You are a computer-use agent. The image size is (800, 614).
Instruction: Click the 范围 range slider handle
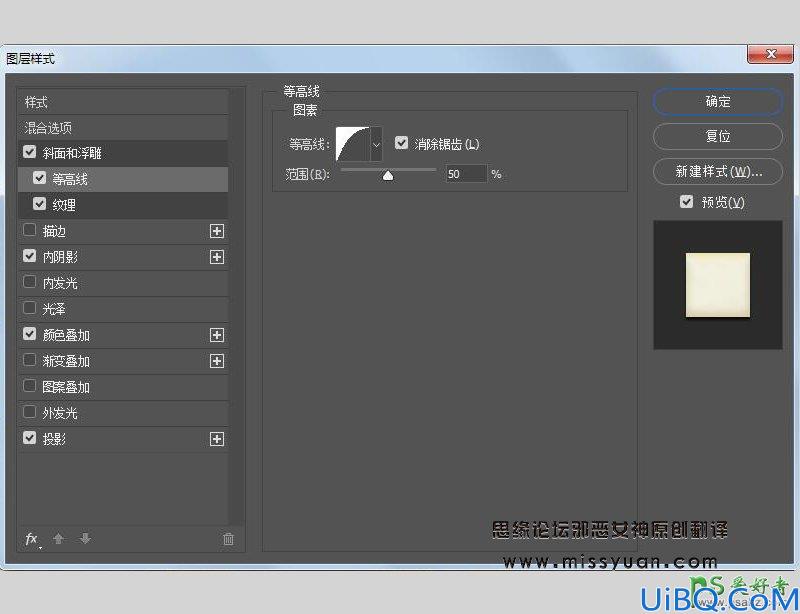pyautogui.click(x=388, y=176)
